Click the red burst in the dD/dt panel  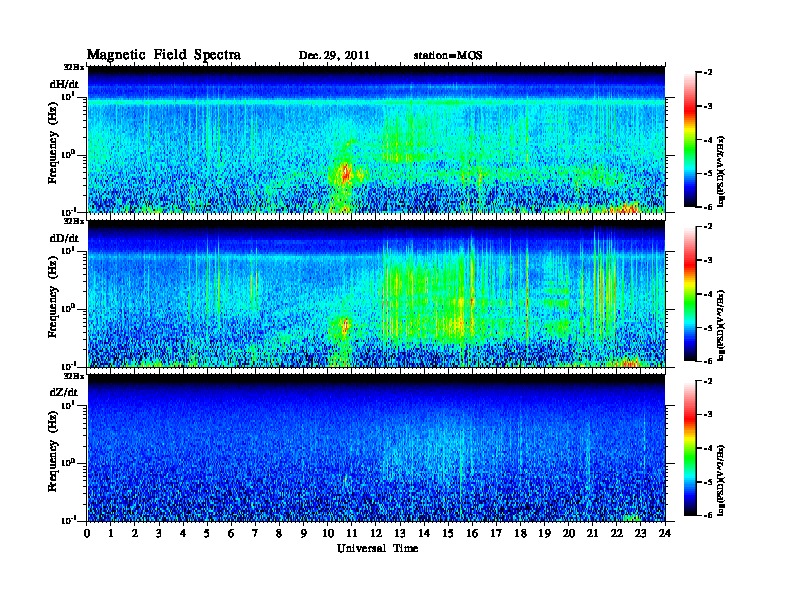pyautogui.click(x=346, y=326)
